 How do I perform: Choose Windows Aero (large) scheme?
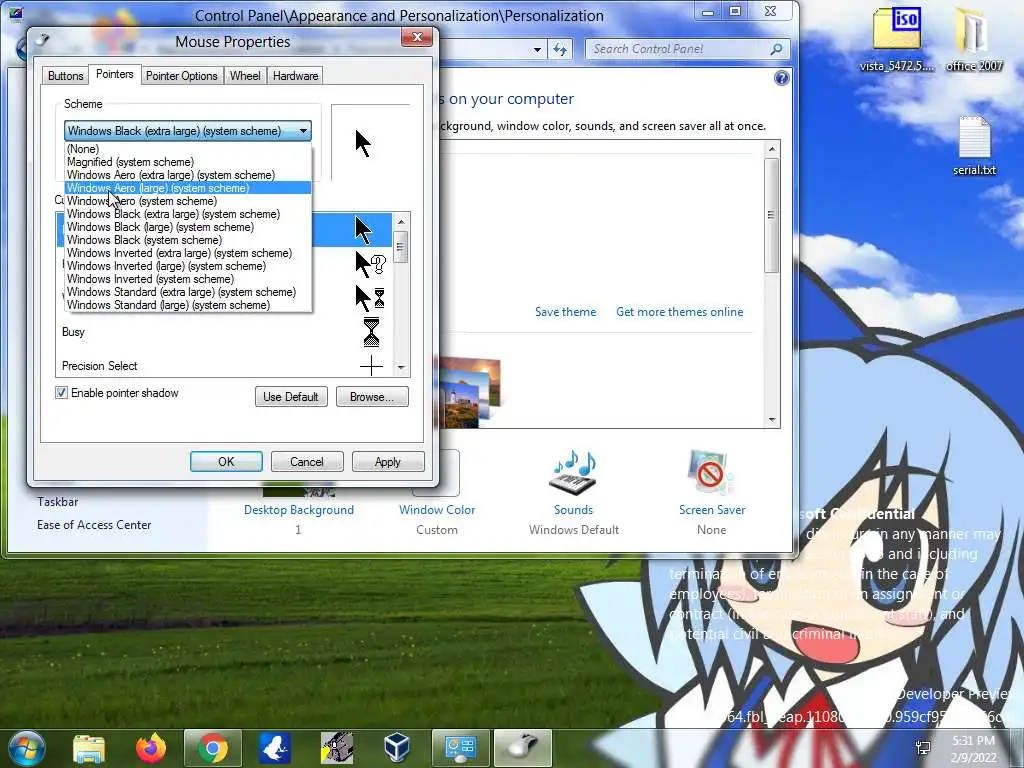[x=188, y=188]
